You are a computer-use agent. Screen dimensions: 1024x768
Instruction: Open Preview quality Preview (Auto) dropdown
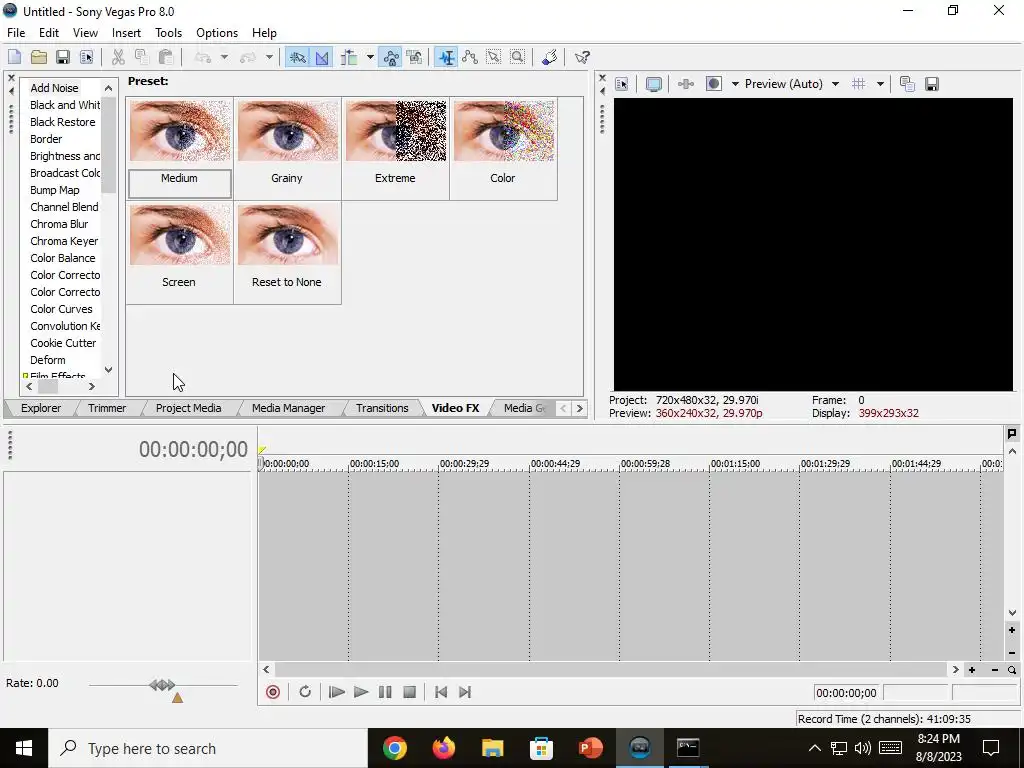(x=792, y=84)
